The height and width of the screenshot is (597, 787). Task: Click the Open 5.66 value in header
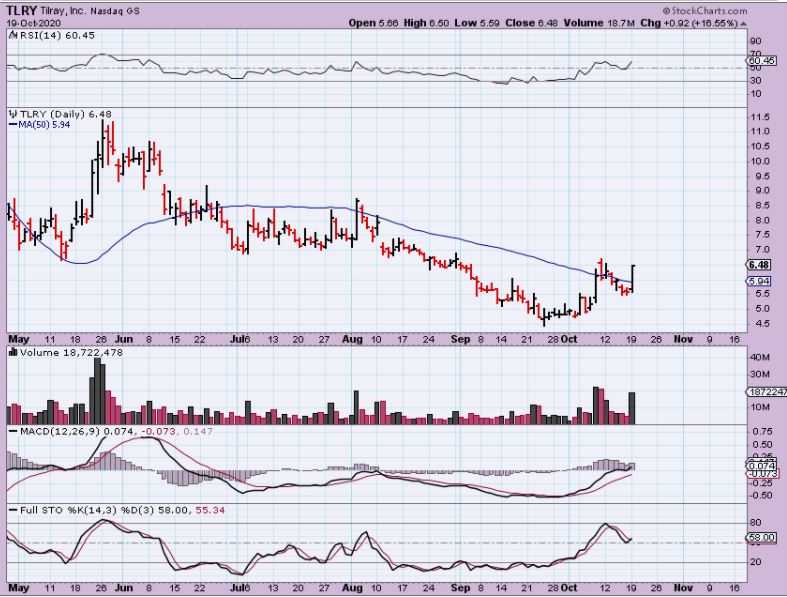pyautogui.click(x=374, y=23)
